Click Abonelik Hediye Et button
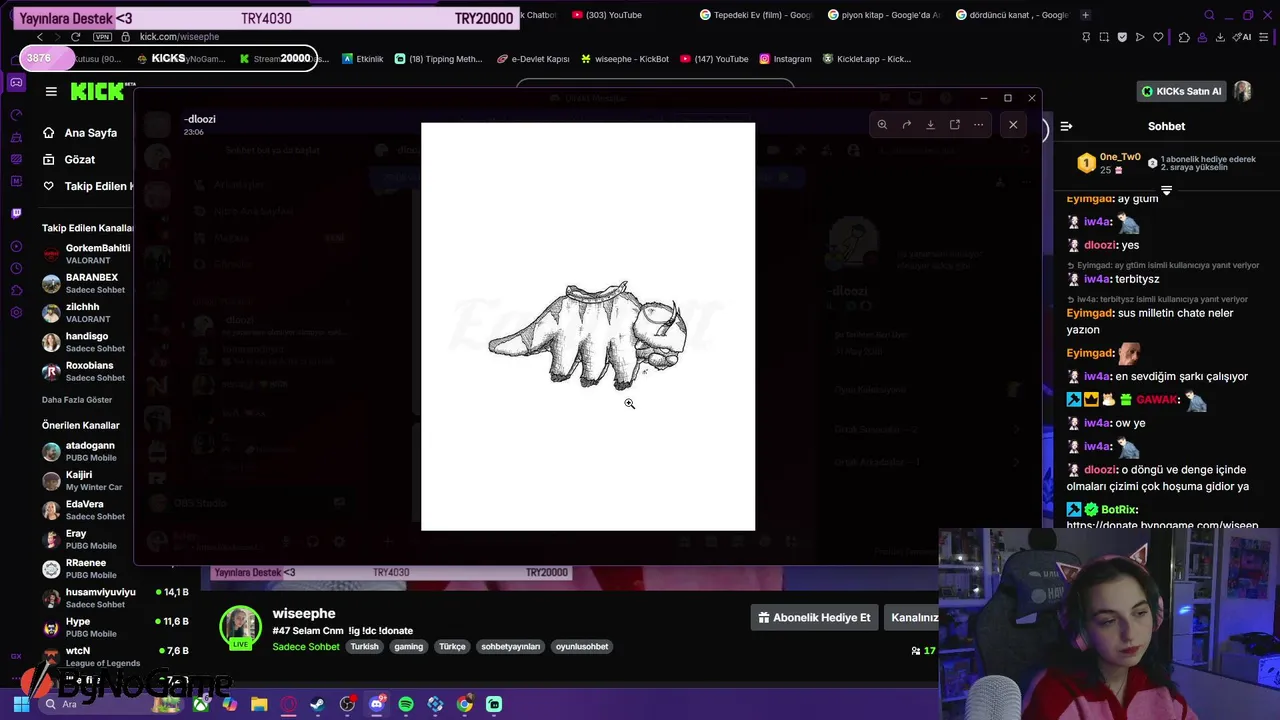The image size is (1280, 720). point(815,617)
